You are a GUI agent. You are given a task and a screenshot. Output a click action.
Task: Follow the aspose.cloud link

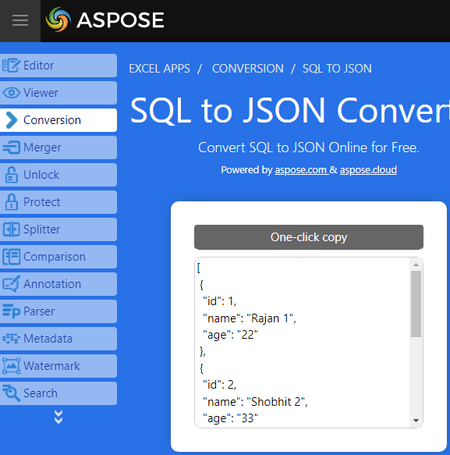pyautogui.click(x=368, y=170)
